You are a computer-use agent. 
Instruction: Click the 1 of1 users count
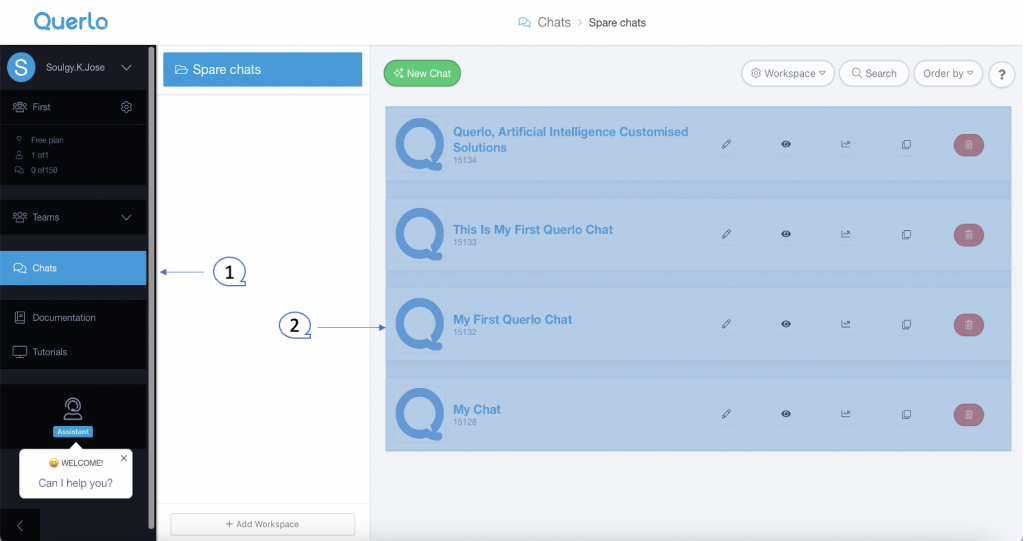(x=40, y=155)
